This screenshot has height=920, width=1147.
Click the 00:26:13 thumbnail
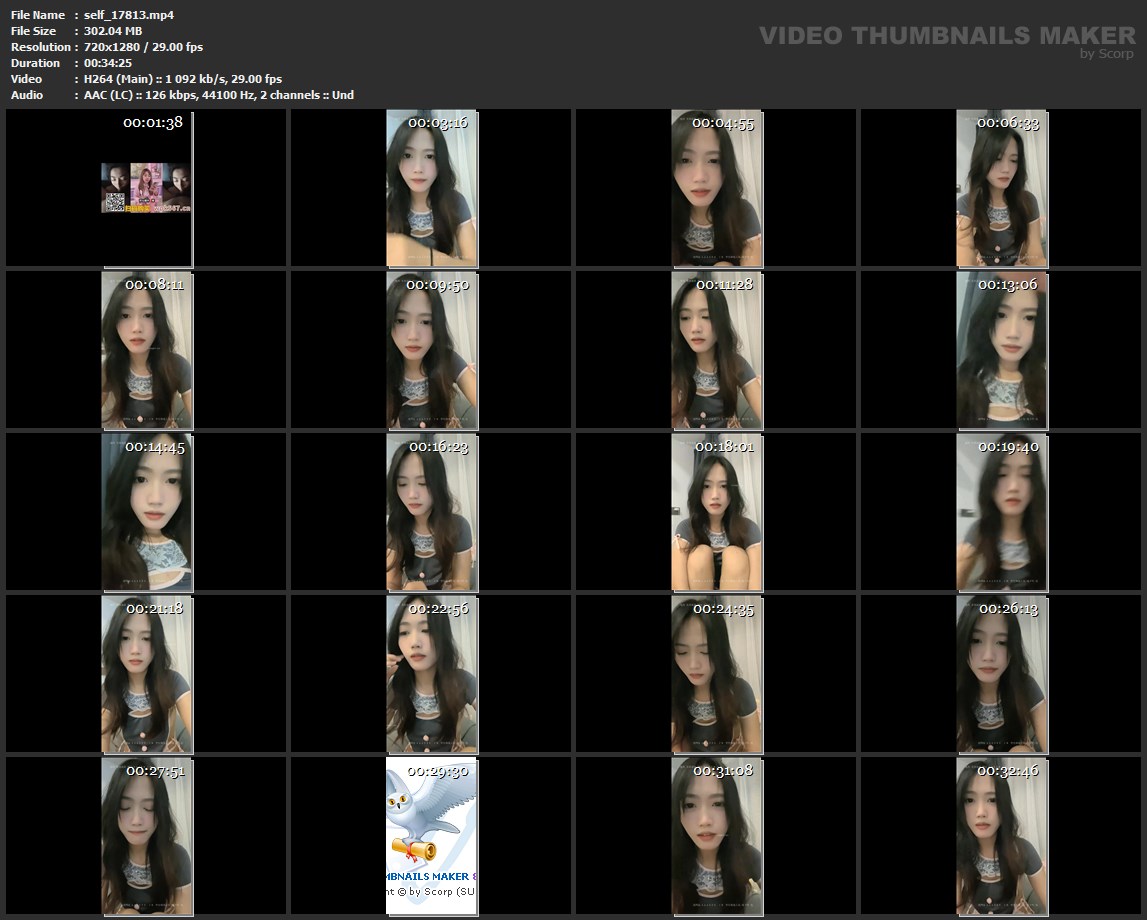pyautogui.click(x=1001, y=674)
